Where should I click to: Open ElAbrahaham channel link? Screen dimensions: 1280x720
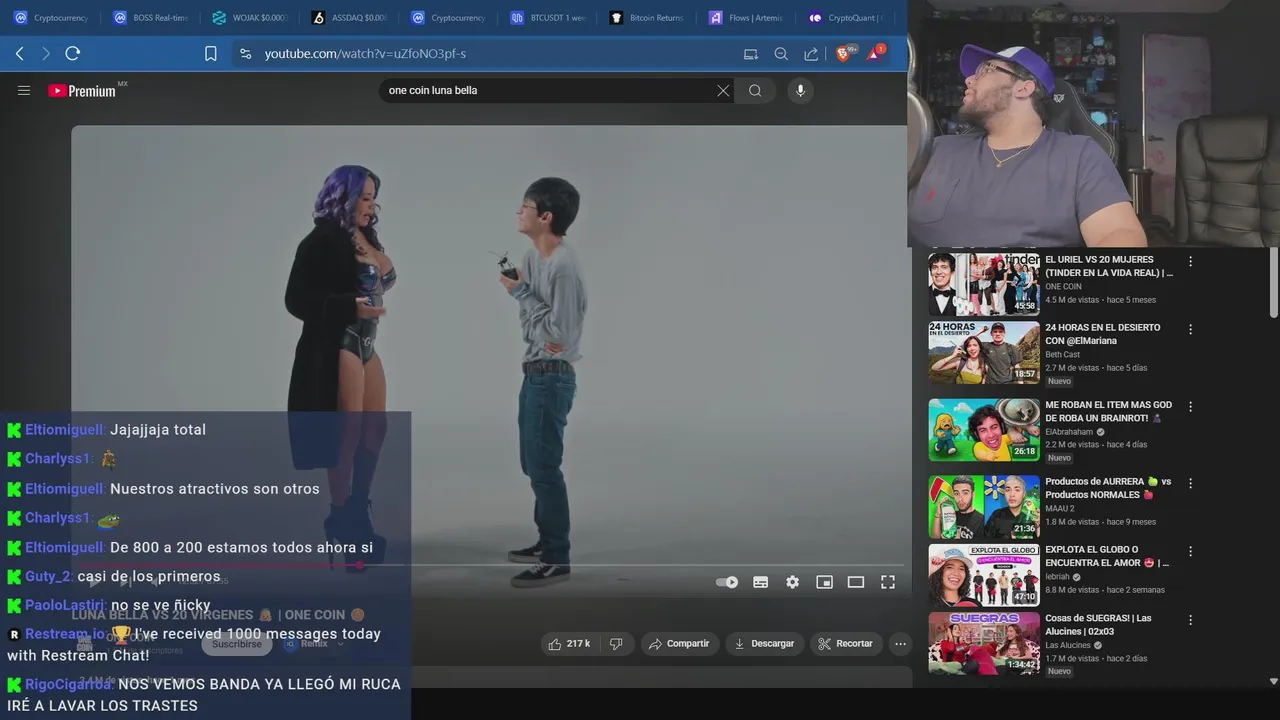(1069, 432)
